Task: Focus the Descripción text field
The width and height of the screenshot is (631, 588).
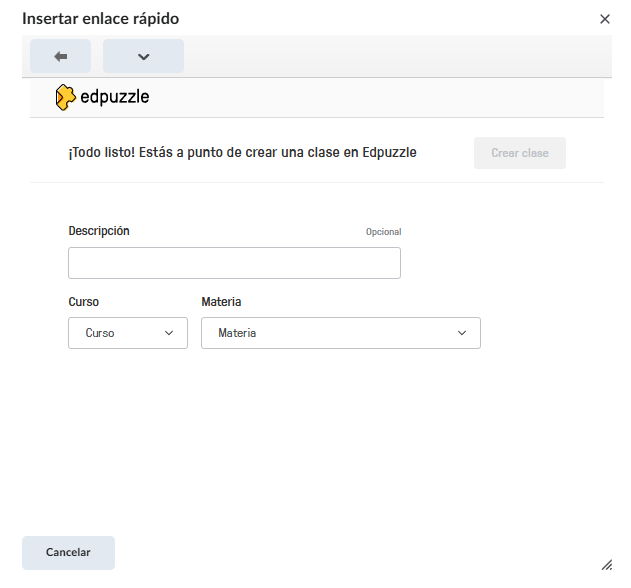Action: 234,263
